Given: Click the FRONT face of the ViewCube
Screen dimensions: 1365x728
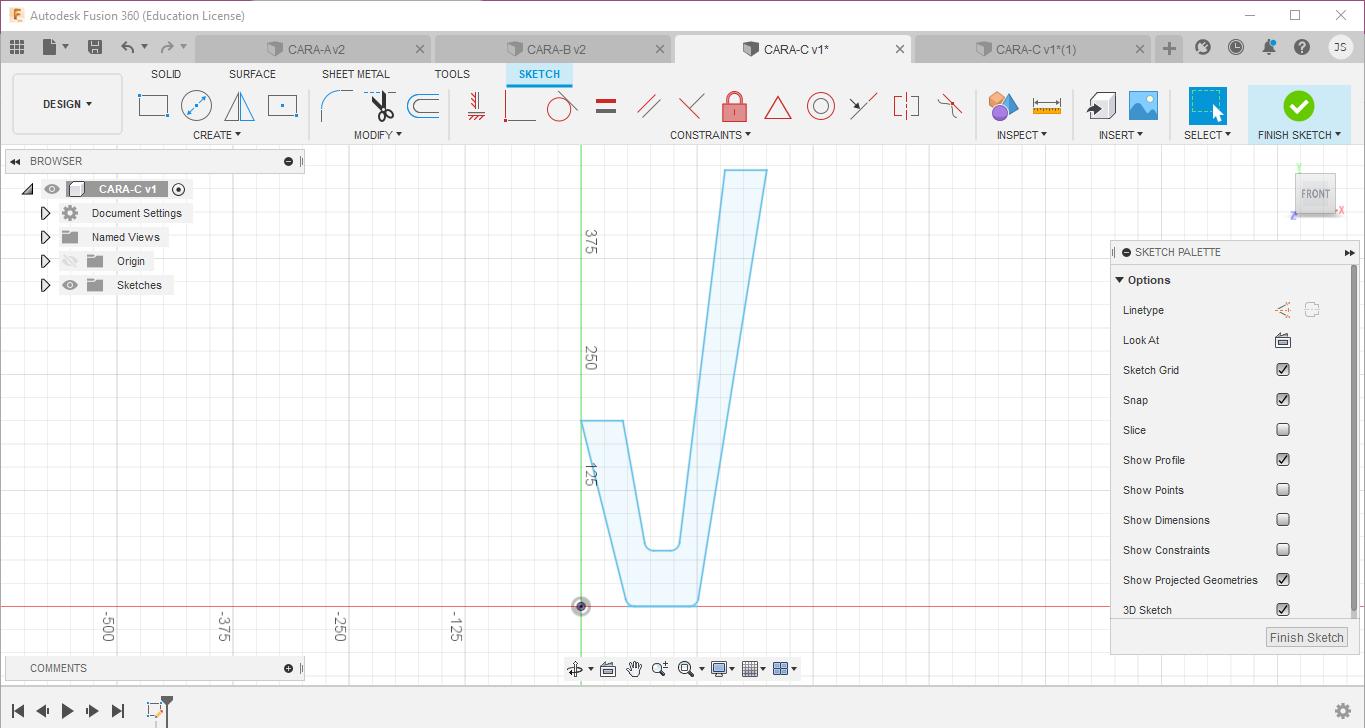Looking at the screenshot, I should pyautogui.click(x=1315, y=194).
